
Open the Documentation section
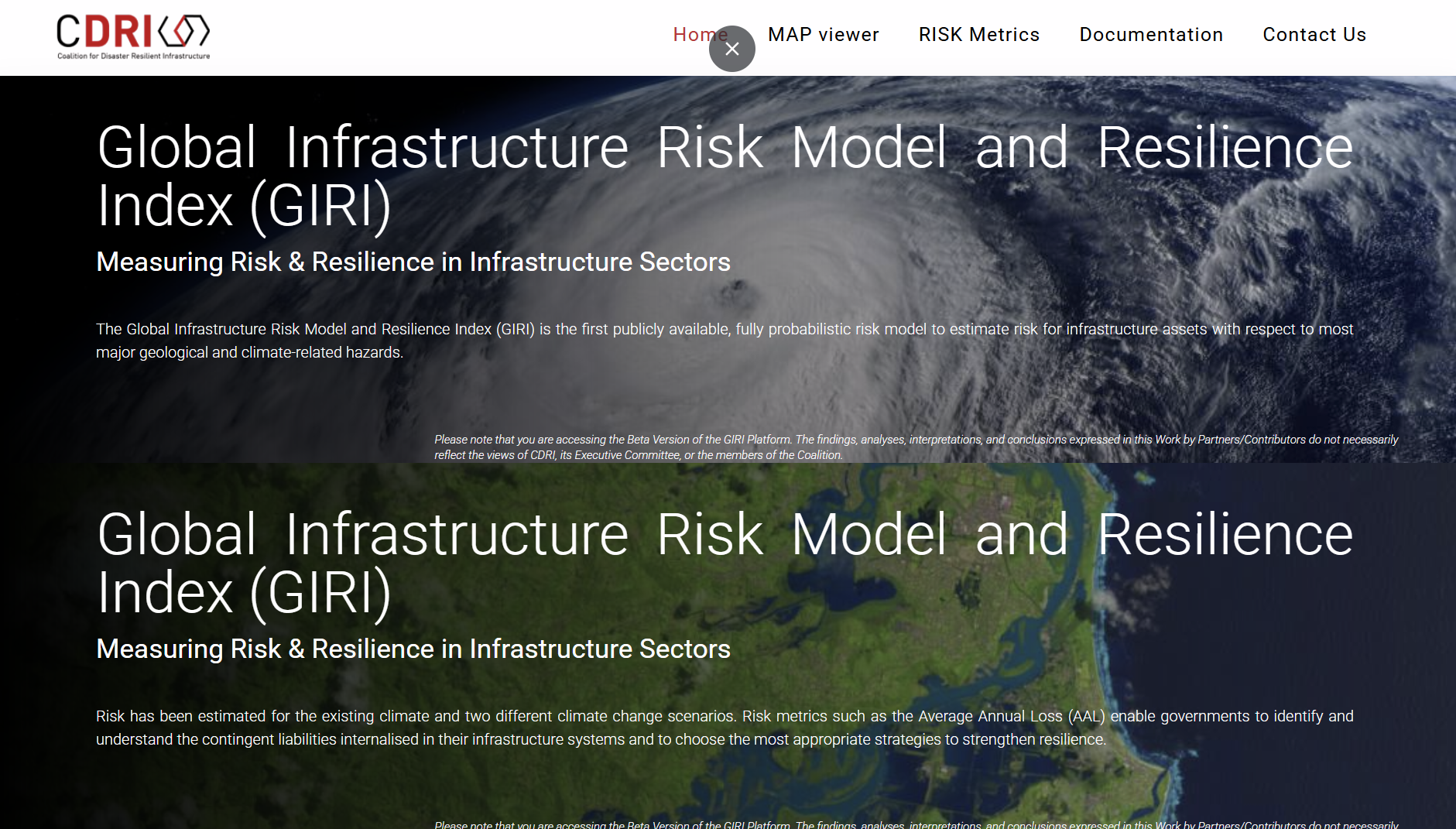click(x=1151, y=34)
